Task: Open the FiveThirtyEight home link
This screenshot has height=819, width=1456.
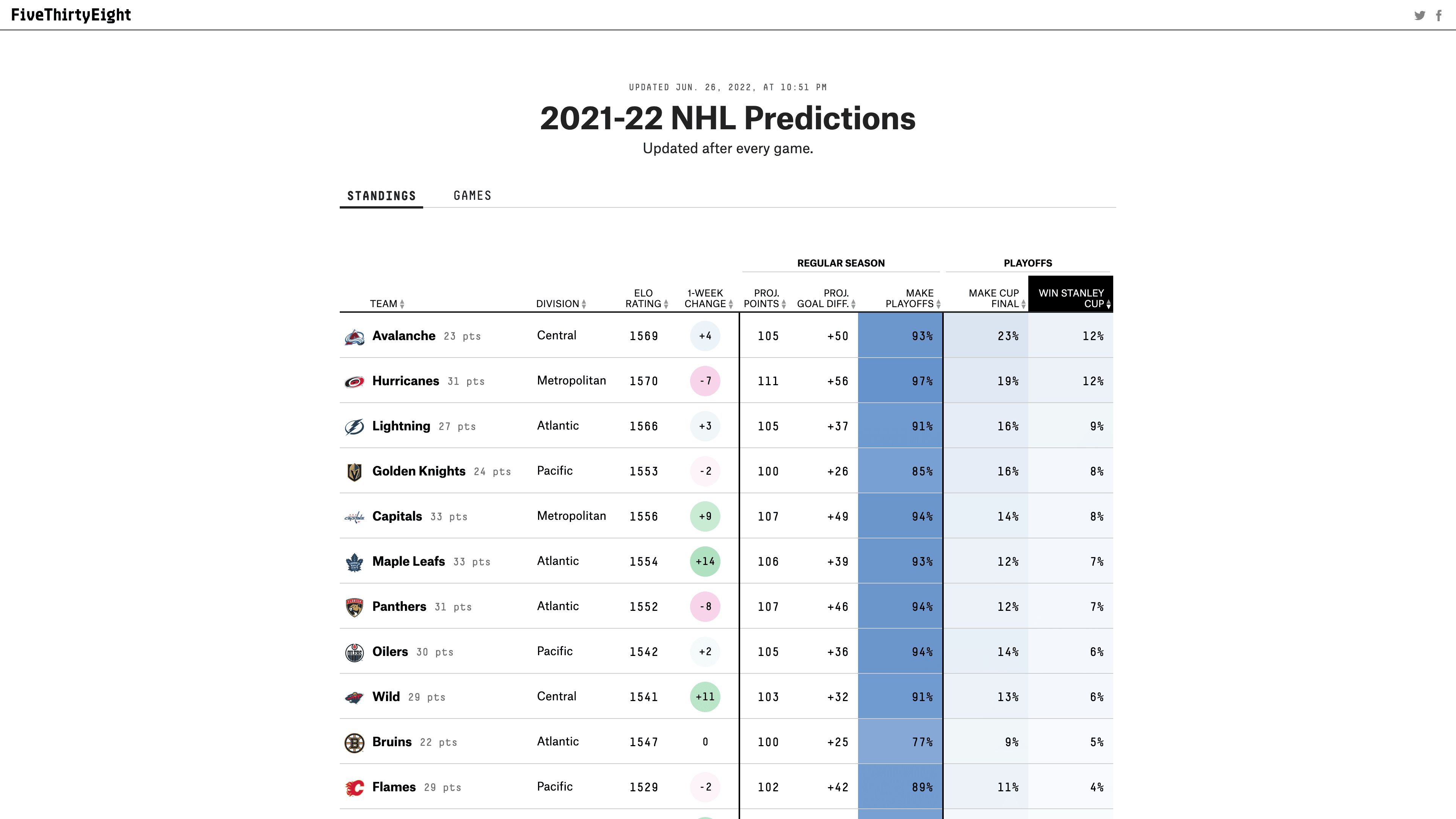Action: click(x=71, y=15)
